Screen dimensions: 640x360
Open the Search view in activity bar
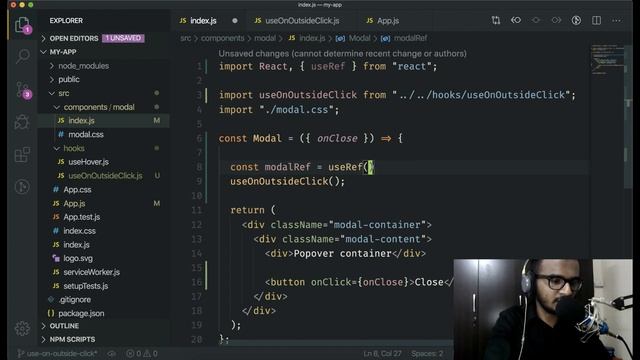(23, 56)
